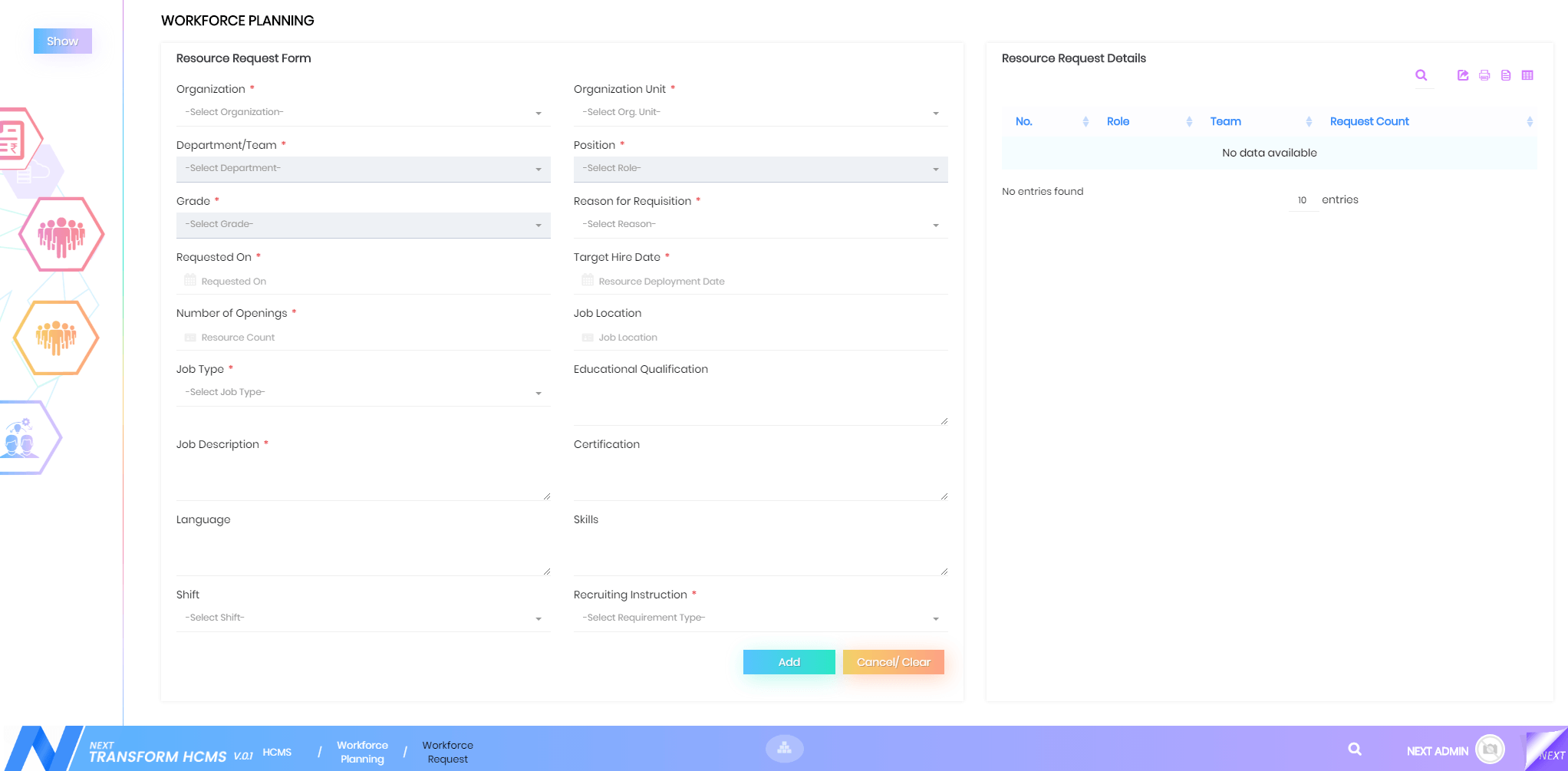Open the Reason for Requisition dropdown
Image resolution: width=1568 pixels, height=771 pixels.
[760, 225]
